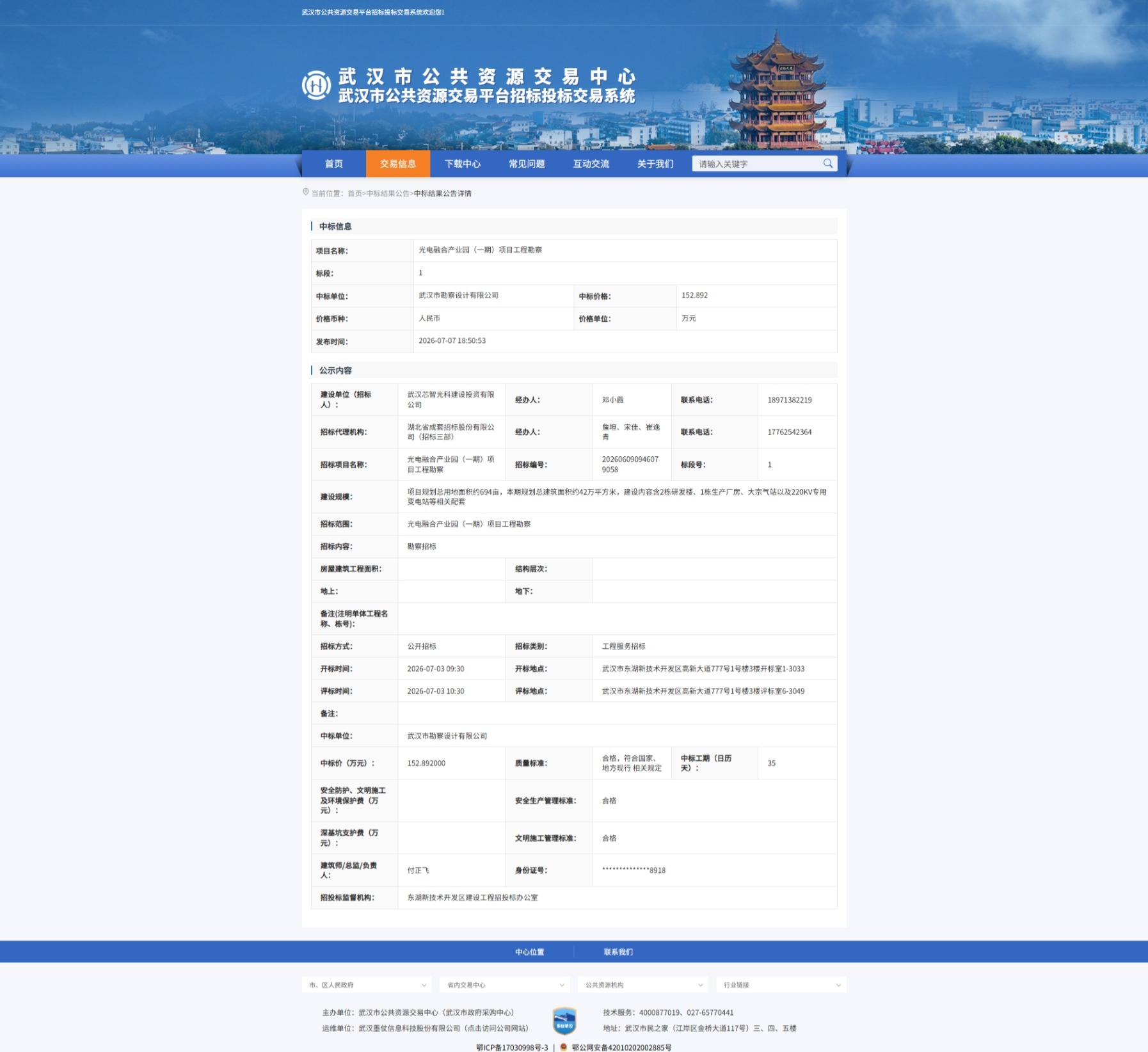Open the 常见问题 navigation tab

pos(527,164)
